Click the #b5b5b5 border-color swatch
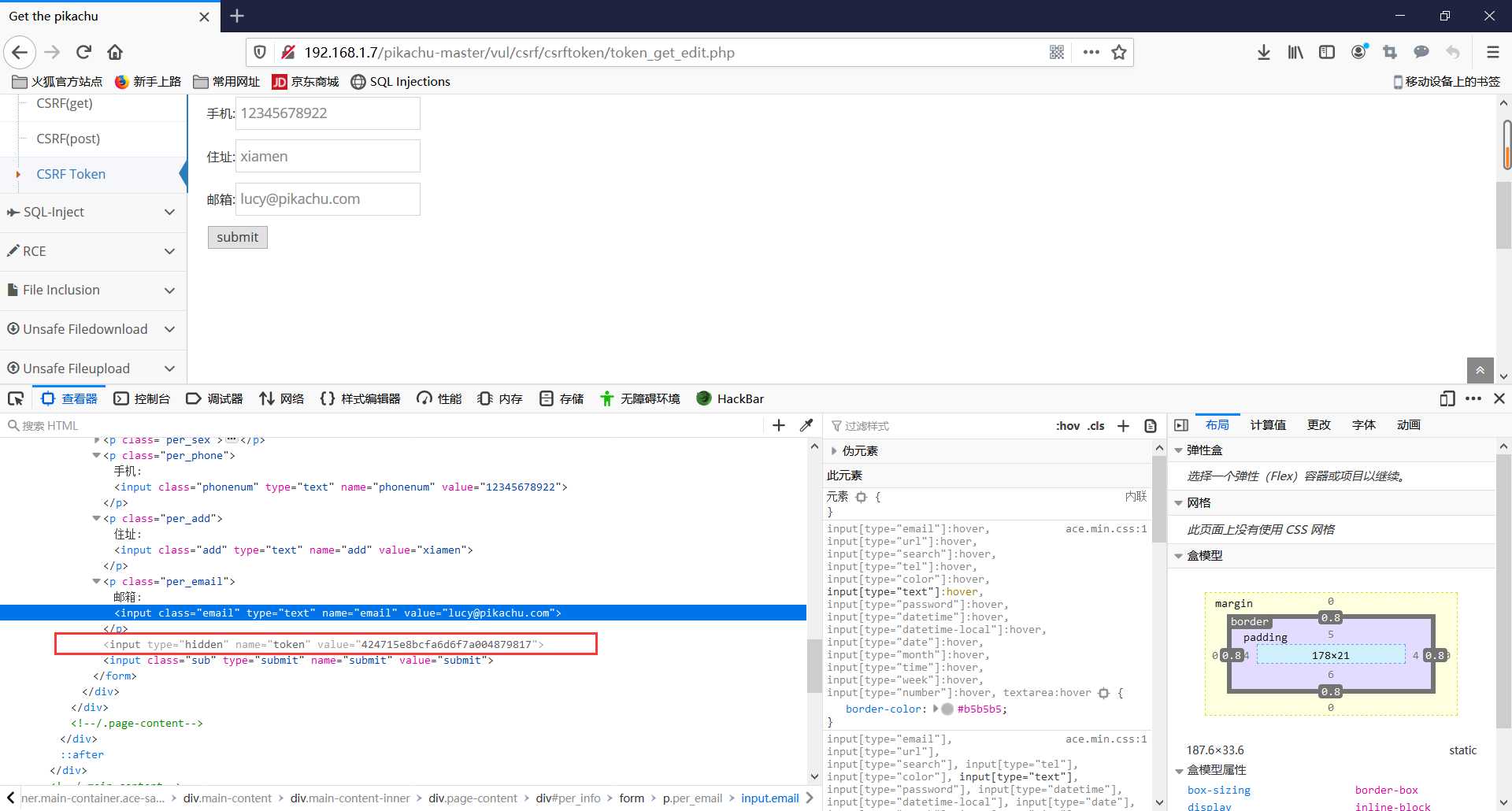Viewport: 1512px width, 811px height. [x=947, y=709]
